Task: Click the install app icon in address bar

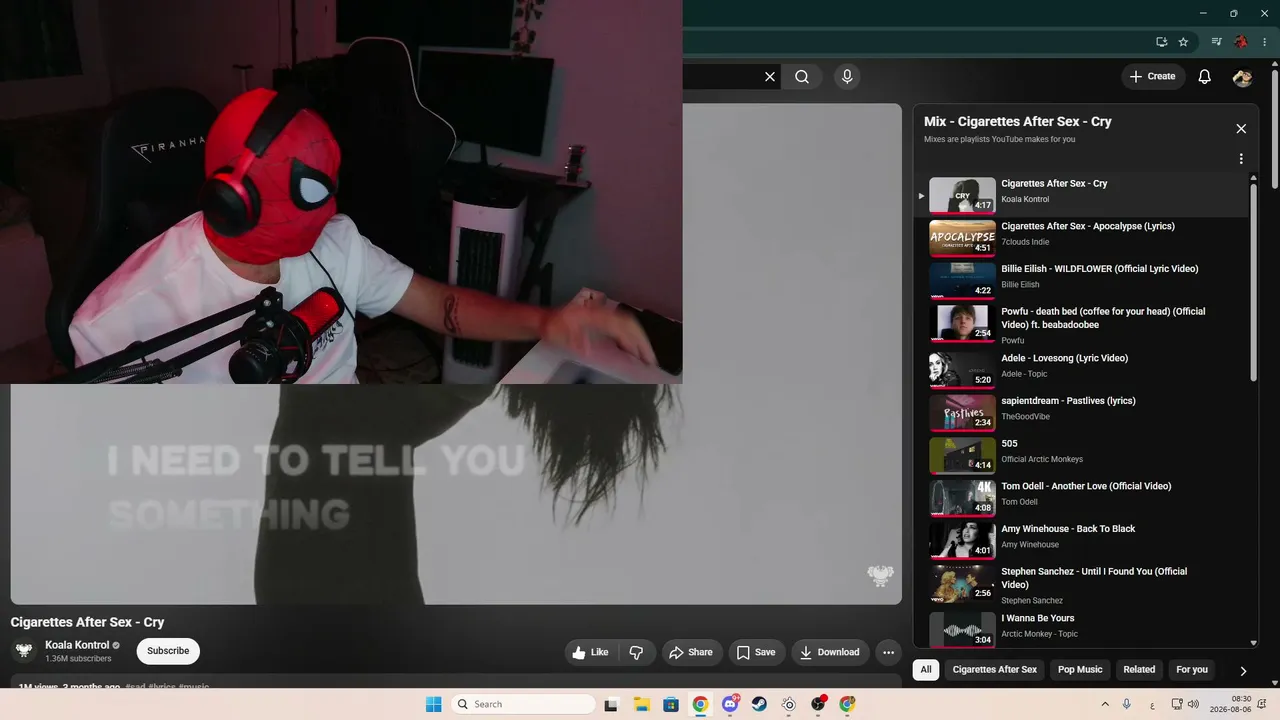Action: (1161, 42)
